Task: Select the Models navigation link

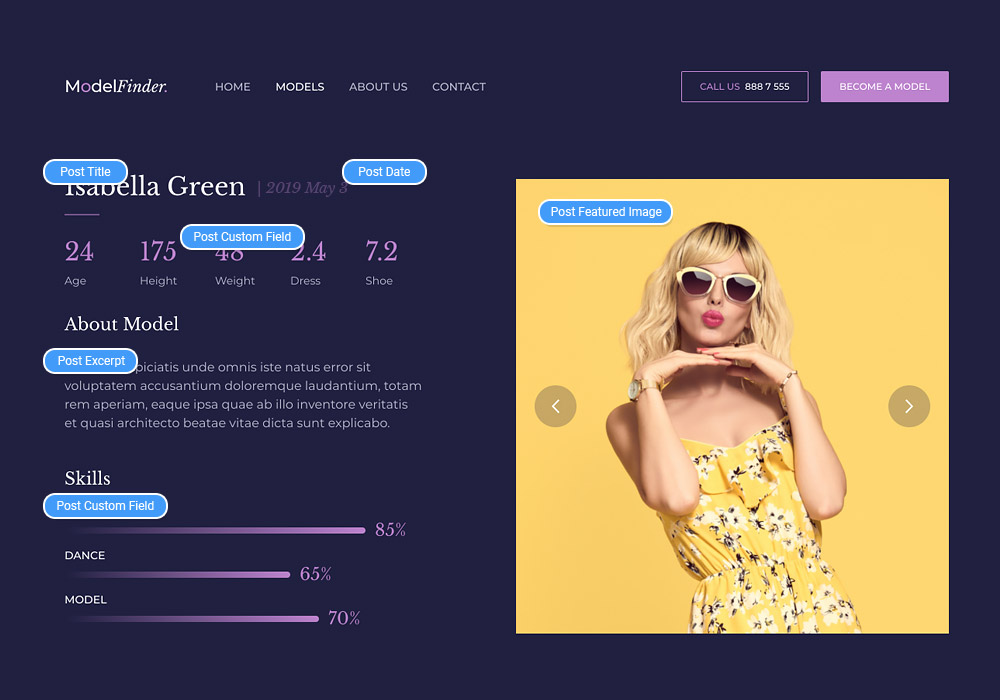Action: click(300, 87)
